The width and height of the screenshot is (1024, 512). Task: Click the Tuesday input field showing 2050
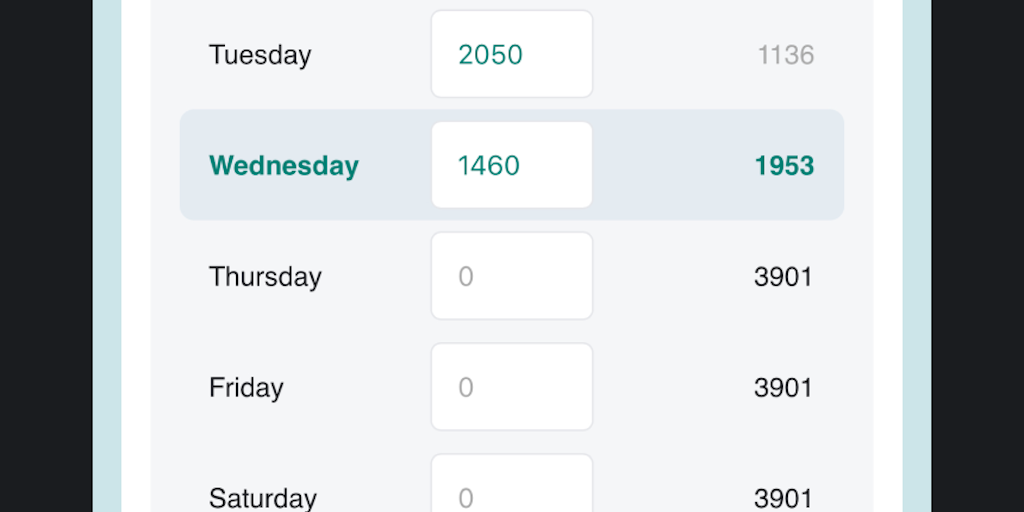511,54
